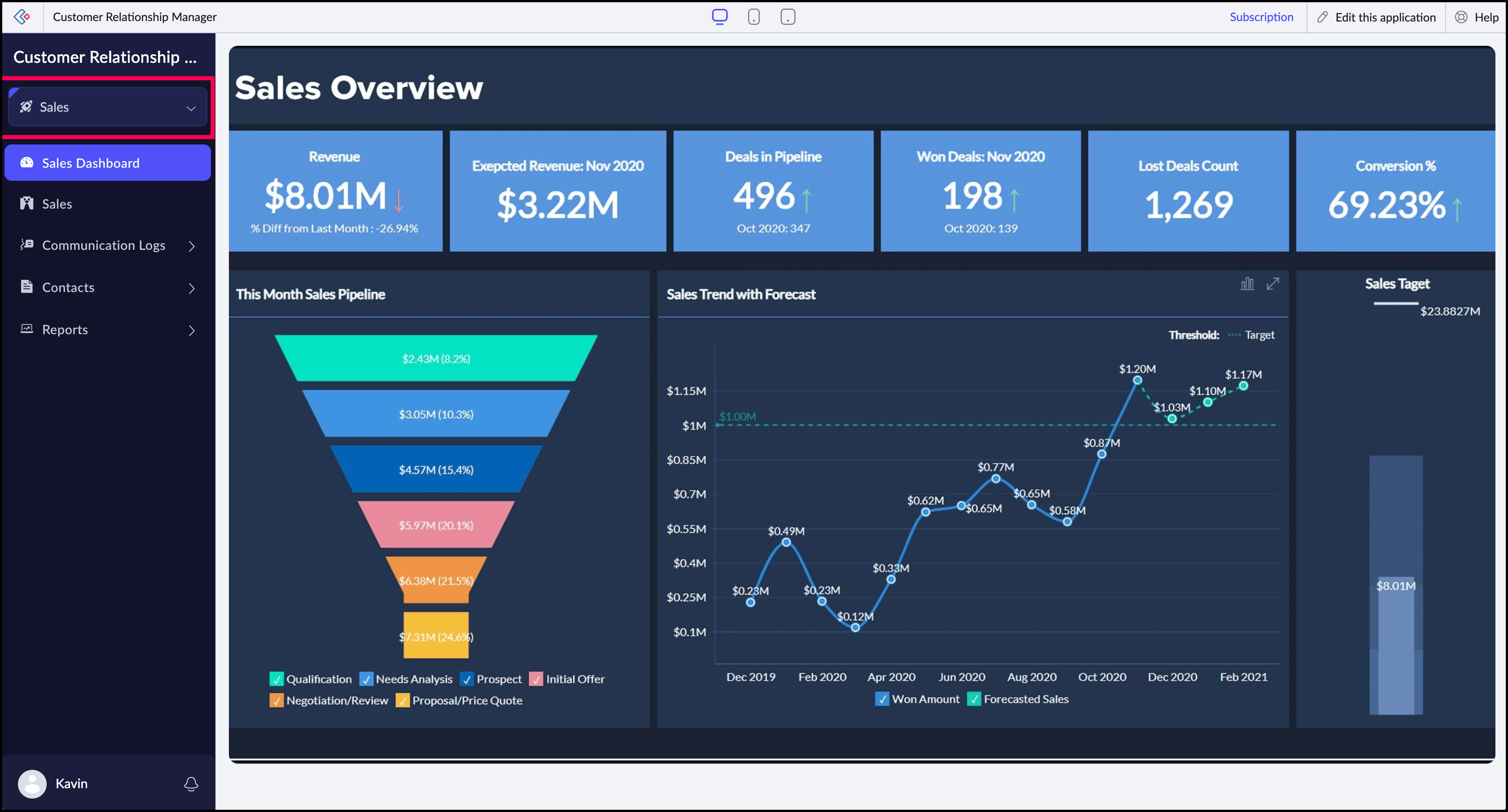Toggle the Won Amount legend checkbox
This screenshot has height=812, width=1508.
tap(881, 699)
